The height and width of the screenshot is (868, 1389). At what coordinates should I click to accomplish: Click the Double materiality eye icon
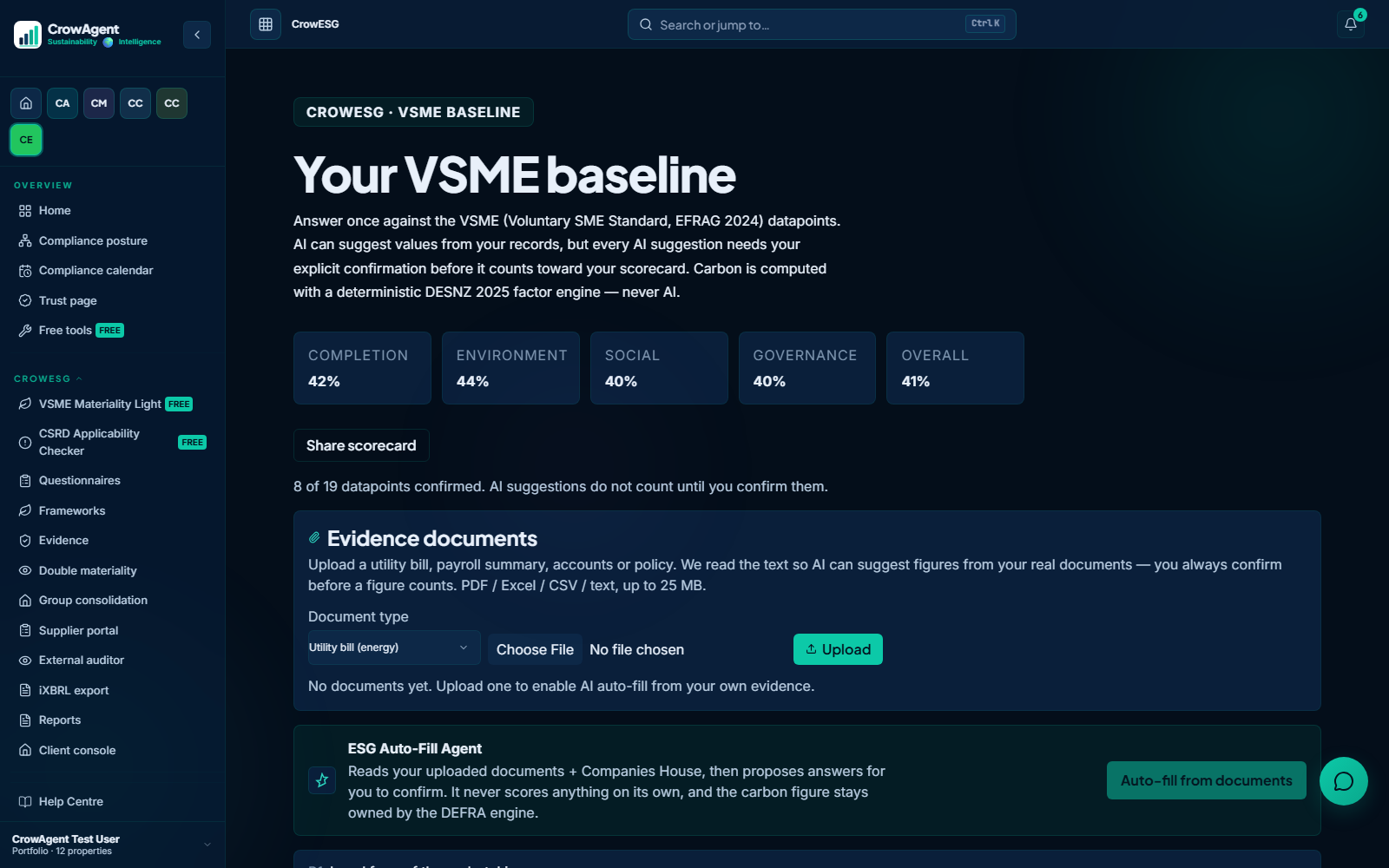[25, 570]
